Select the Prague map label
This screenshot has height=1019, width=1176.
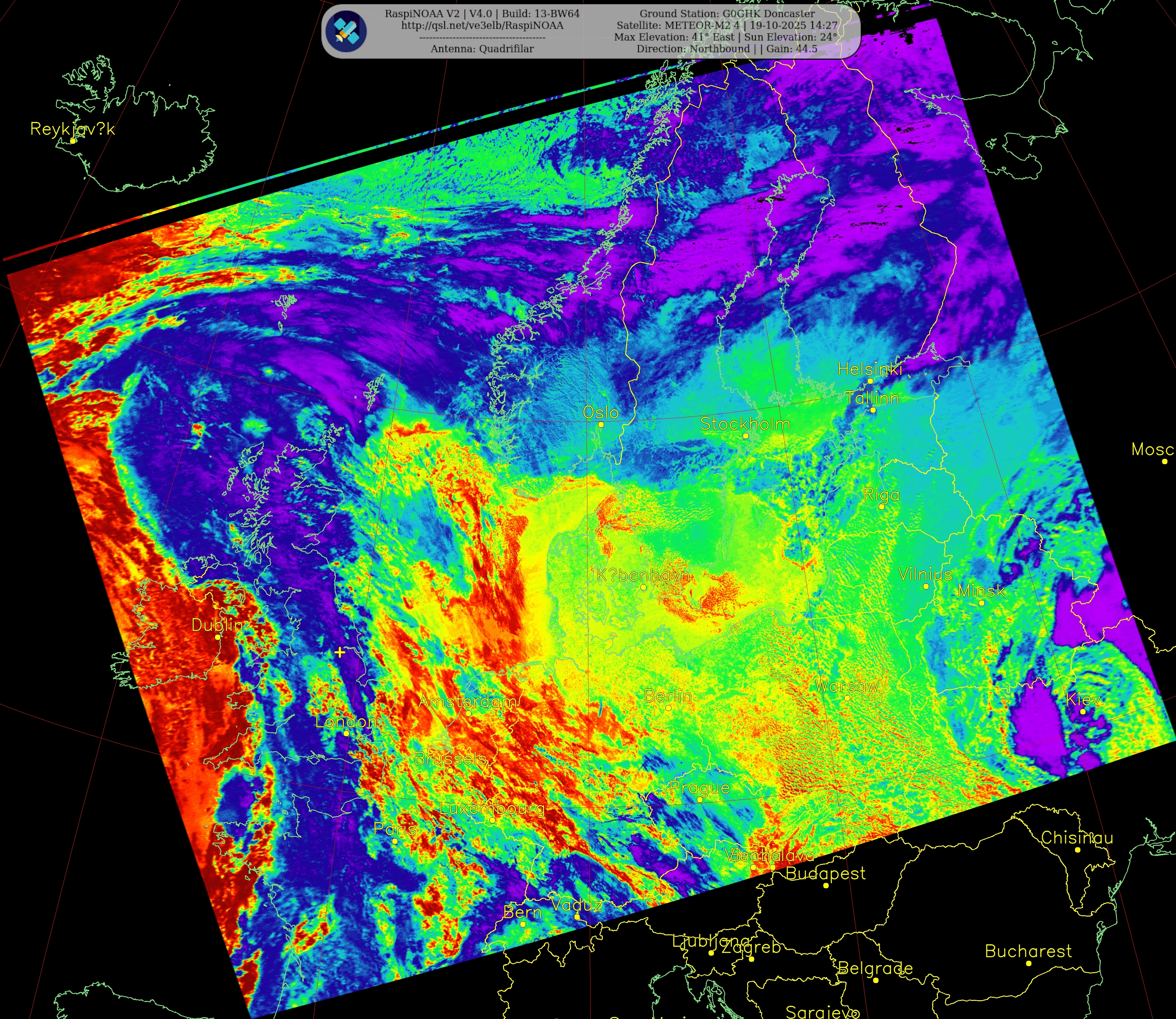(x=699, y=788)
